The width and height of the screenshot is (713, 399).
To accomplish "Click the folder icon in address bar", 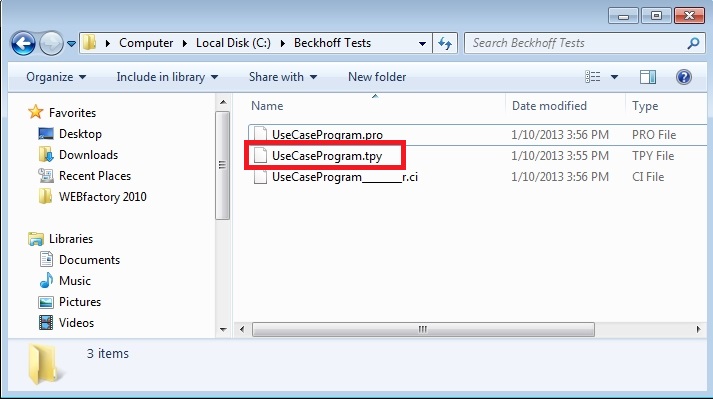I will click(x=90, y=43).
